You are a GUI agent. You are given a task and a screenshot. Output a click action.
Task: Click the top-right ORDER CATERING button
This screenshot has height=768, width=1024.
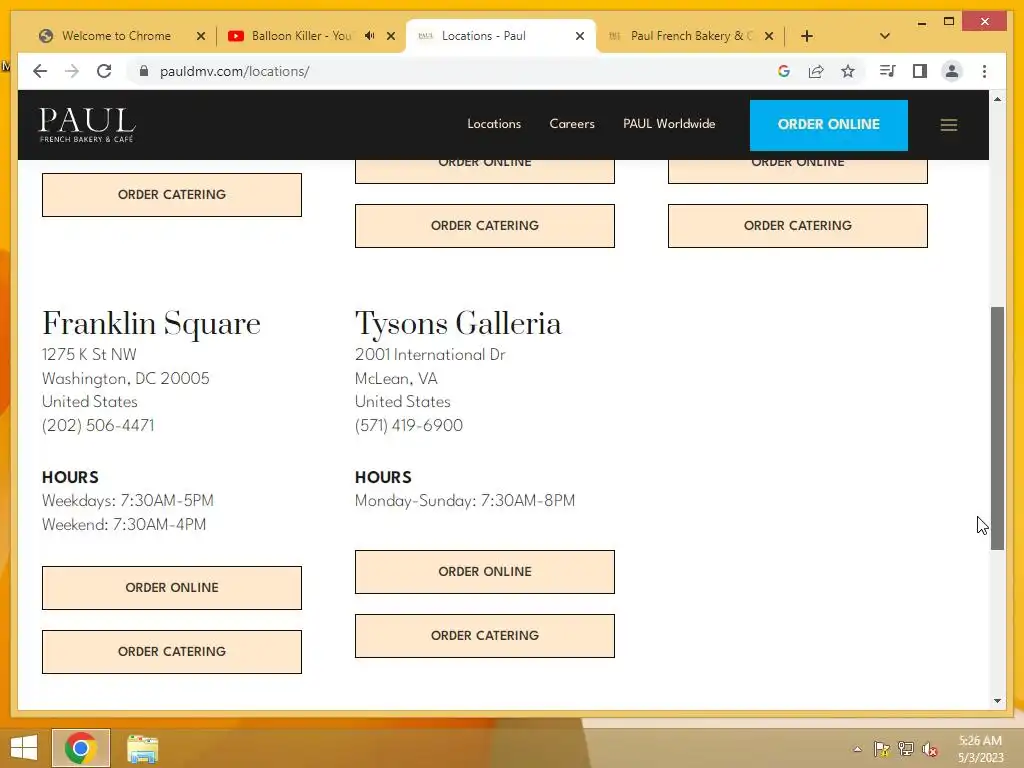pos(797,226)
